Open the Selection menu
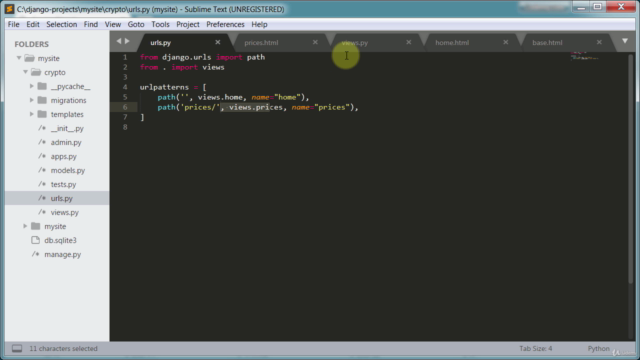640x360 pixels. click(62, 24)
